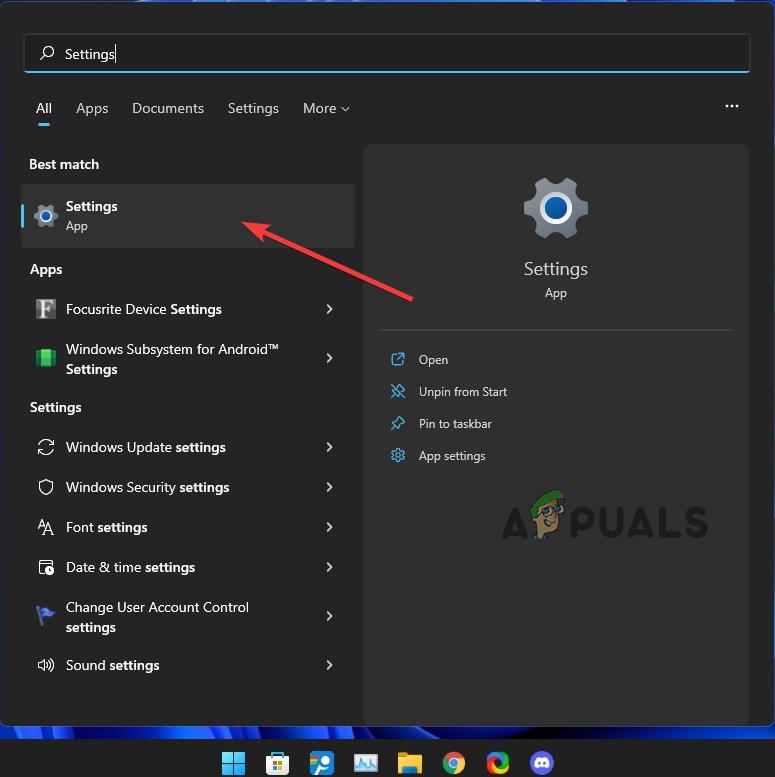Click the Font settings letter icon

tap(46, 527)
